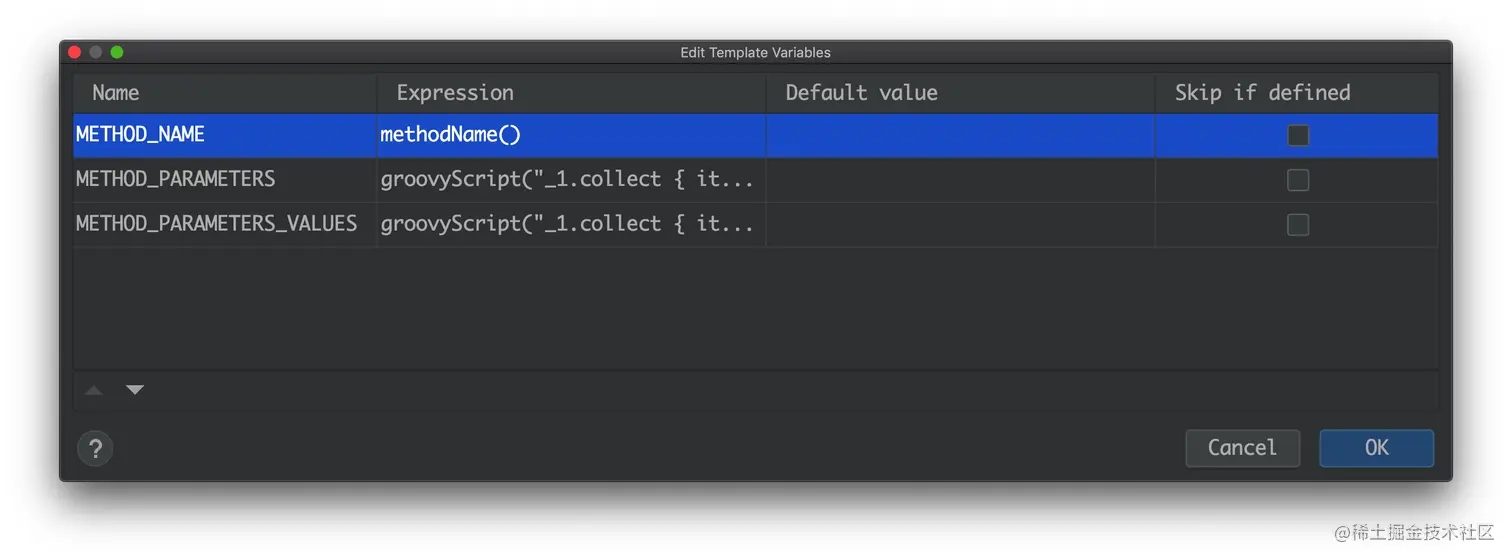Click Default value cell for METHOD_NAME
Screen dimensions: 1512x560
coord(960,135)
